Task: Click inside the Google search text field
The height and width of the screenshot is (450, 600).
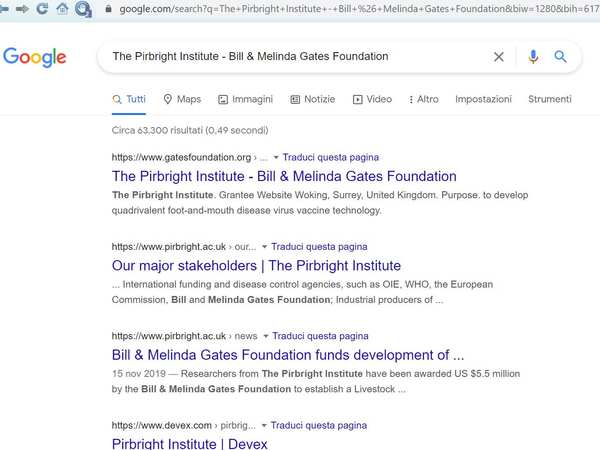Action: pyautogui.click(x=290, y=57)
